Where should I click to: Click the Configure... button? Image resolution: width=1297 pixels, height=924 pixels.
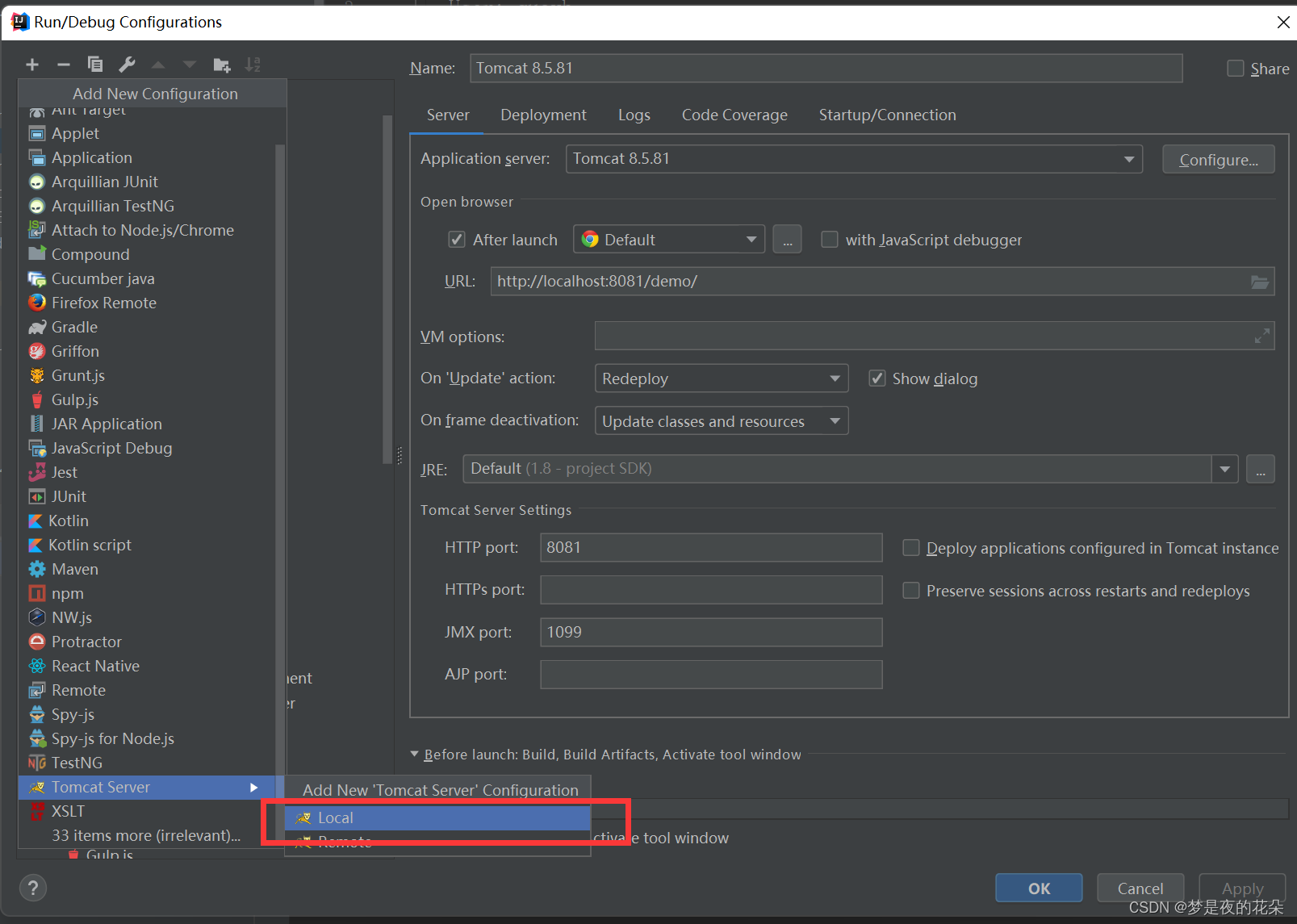click(1219, 160)
